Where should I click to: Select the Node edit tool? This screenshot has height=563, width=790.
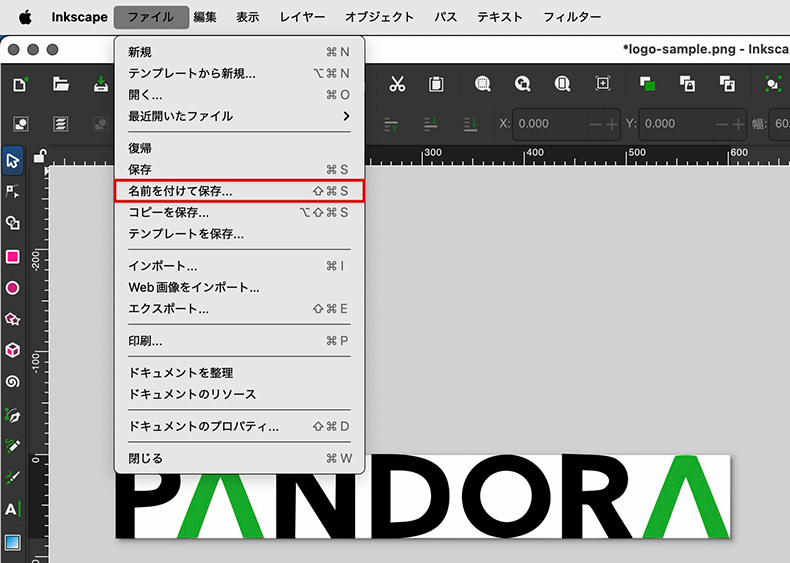[13, 192]
